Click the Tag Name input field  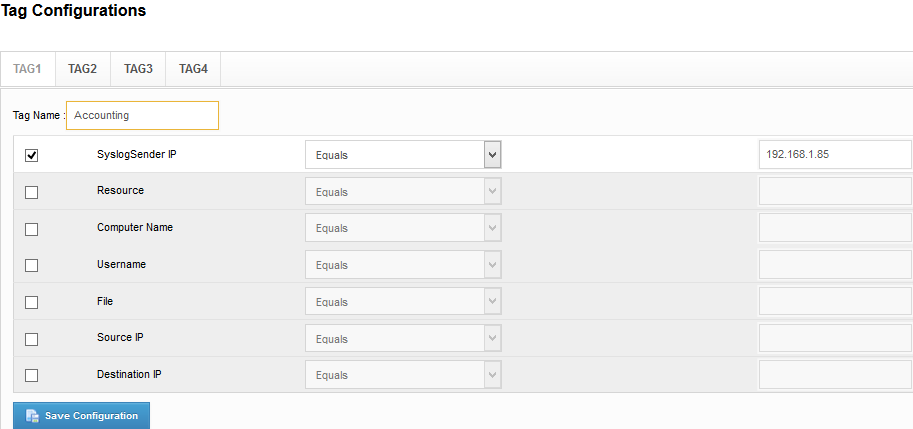click(142, 115)
